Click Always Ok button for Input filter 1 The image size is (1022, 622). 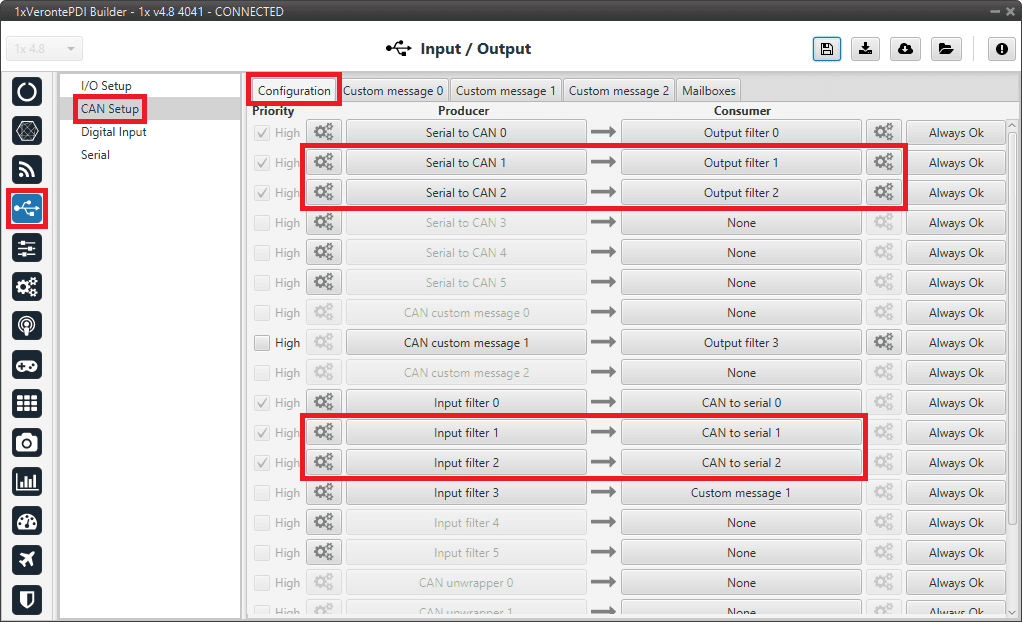tap(955, 433)
